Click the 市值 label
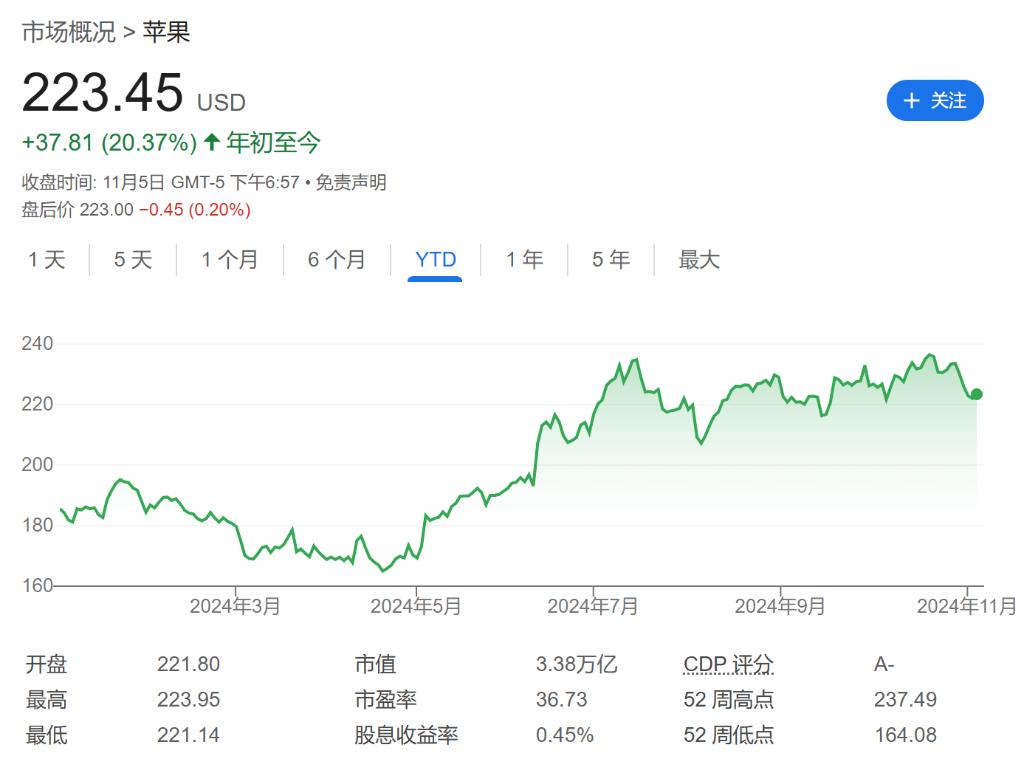The image size is (1024, 769). coord(376,665)
